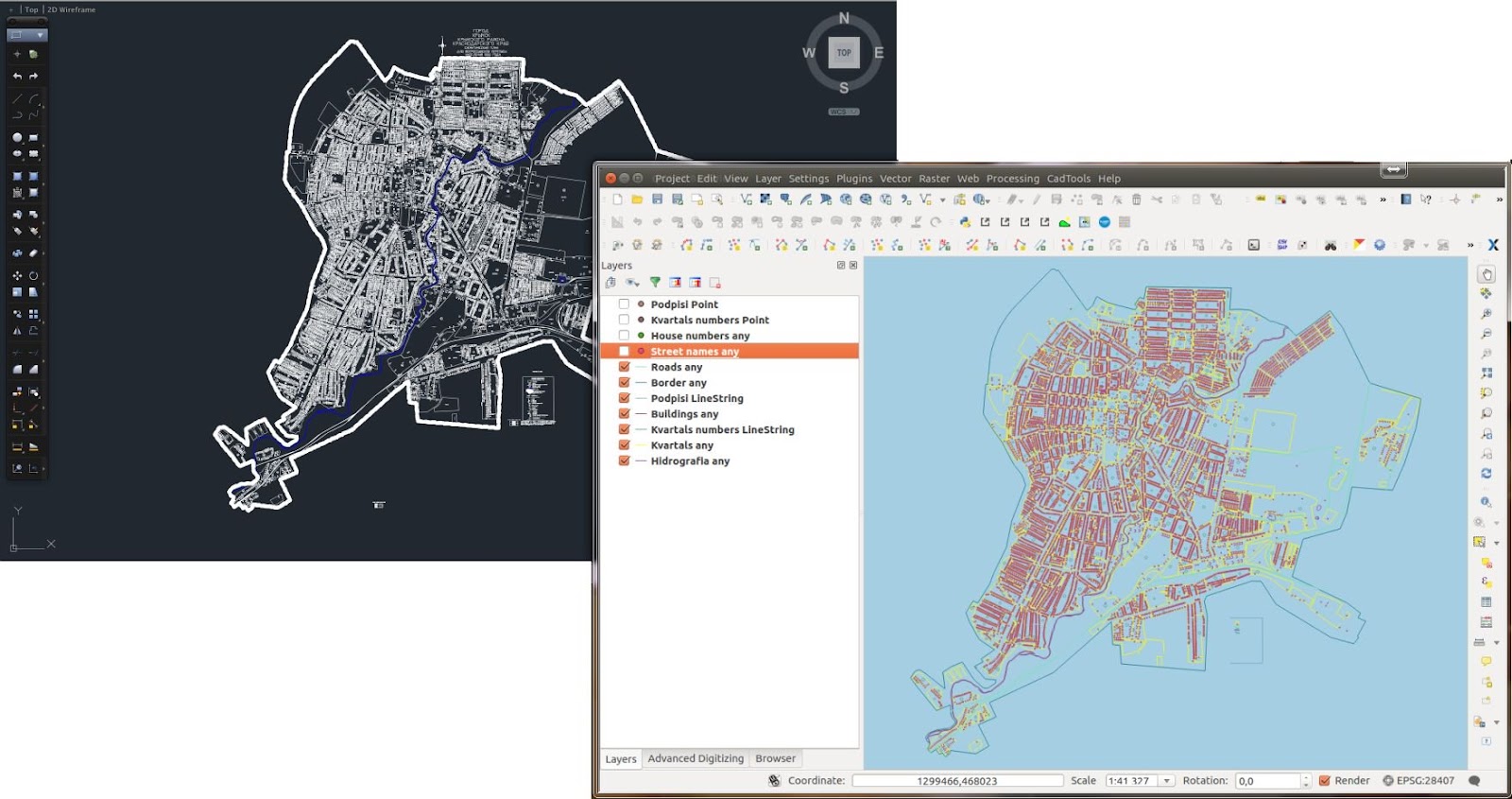1512x799 pixels.
Task: Open the Scale dropdown arrow
Action: [1167, 781]
